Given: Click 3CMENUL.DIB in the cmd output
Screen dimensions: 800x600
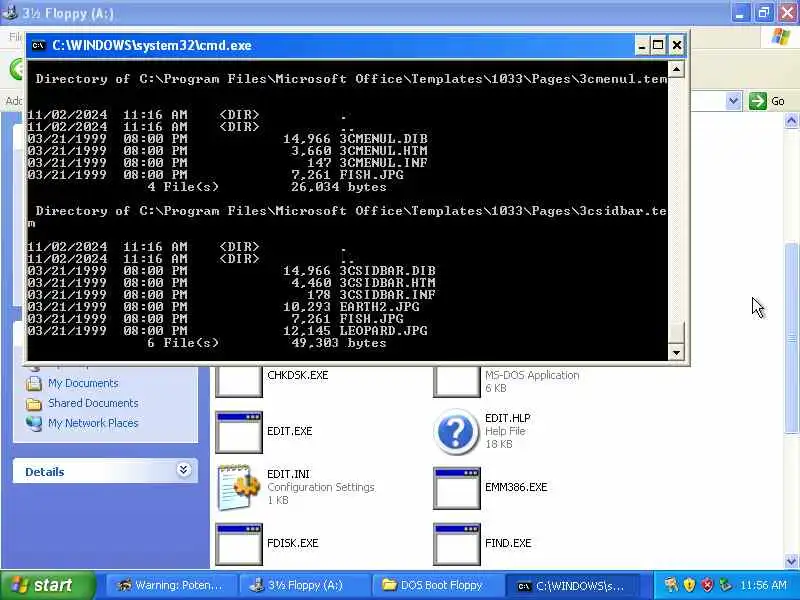Looking at the screenshot, I should (384, 139).
